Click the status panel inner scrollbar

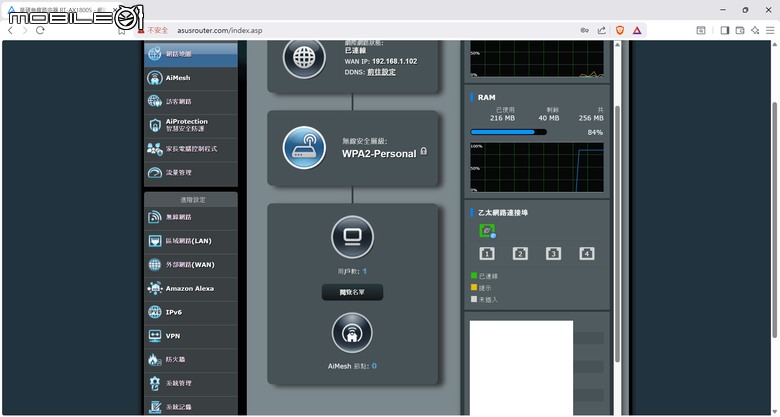click(617, 234)
